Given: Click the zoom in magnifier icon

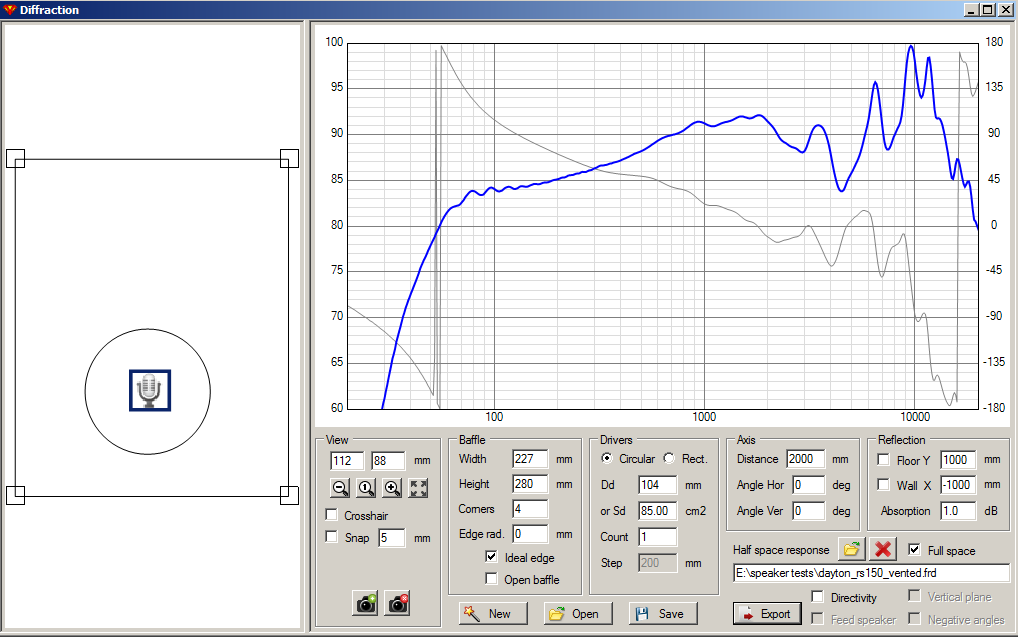Looking at the screenshot, I should [x=392, y=488].
